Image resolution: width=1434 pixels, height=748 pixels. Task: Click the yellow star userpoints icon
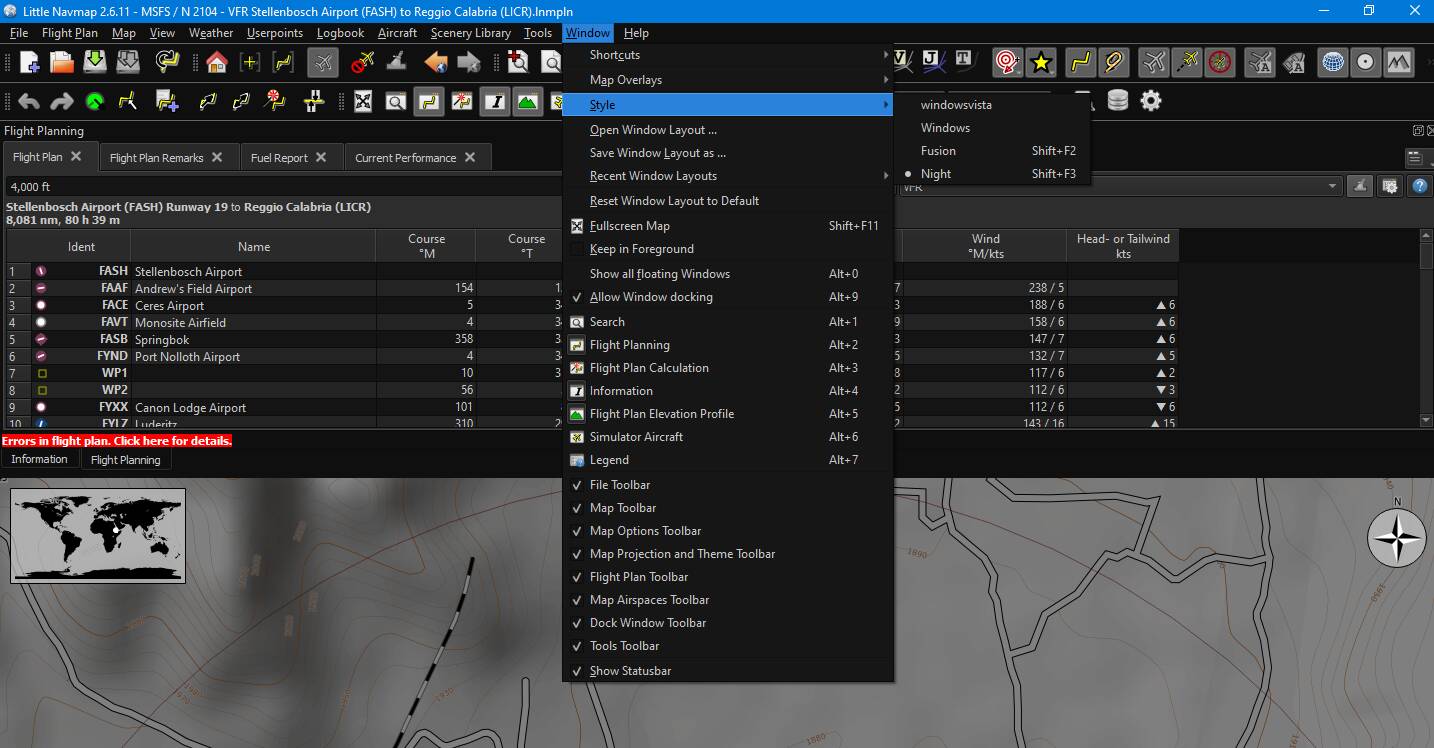coord(1041,63)
